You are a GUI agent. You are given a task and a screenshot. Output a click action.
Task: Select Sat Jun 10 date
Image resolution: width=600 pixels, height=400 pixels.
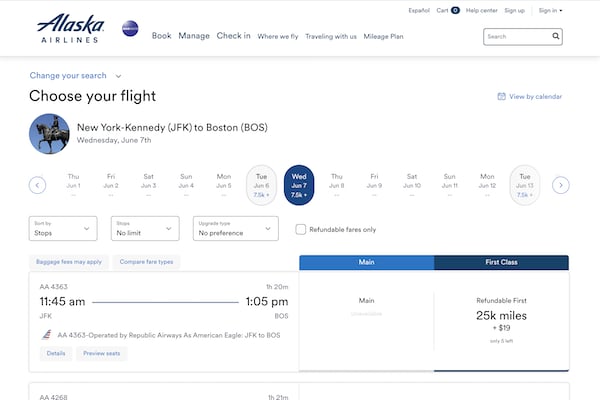click(412, 185)
